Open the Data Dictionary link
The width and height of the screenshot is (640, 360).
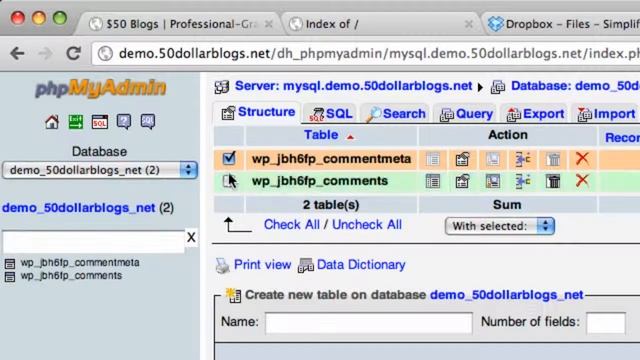coord(361,264)
